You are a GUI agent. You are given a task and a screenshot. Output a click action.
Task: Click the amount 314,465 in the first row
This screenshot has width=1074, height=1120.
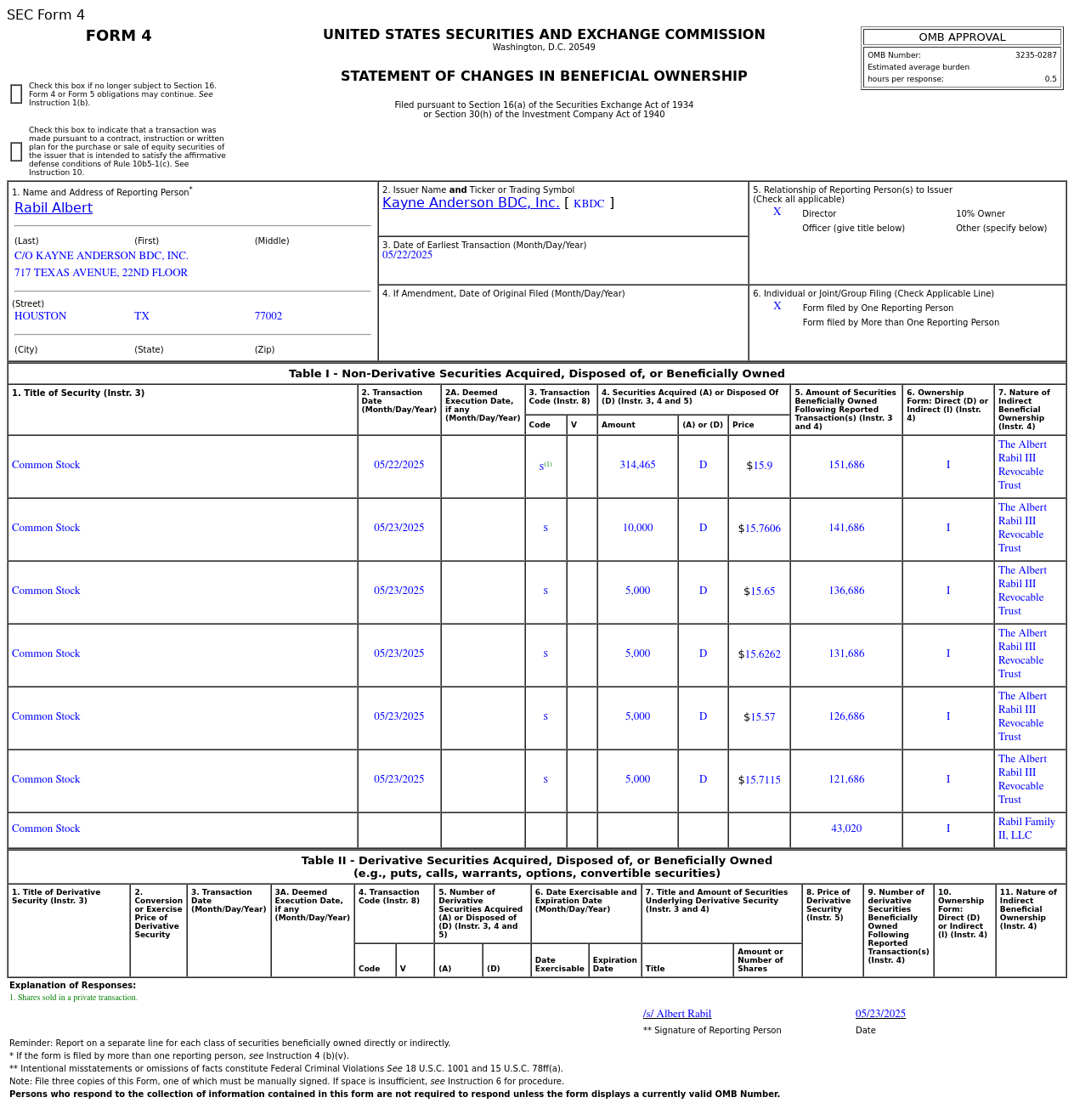point(637,465)
